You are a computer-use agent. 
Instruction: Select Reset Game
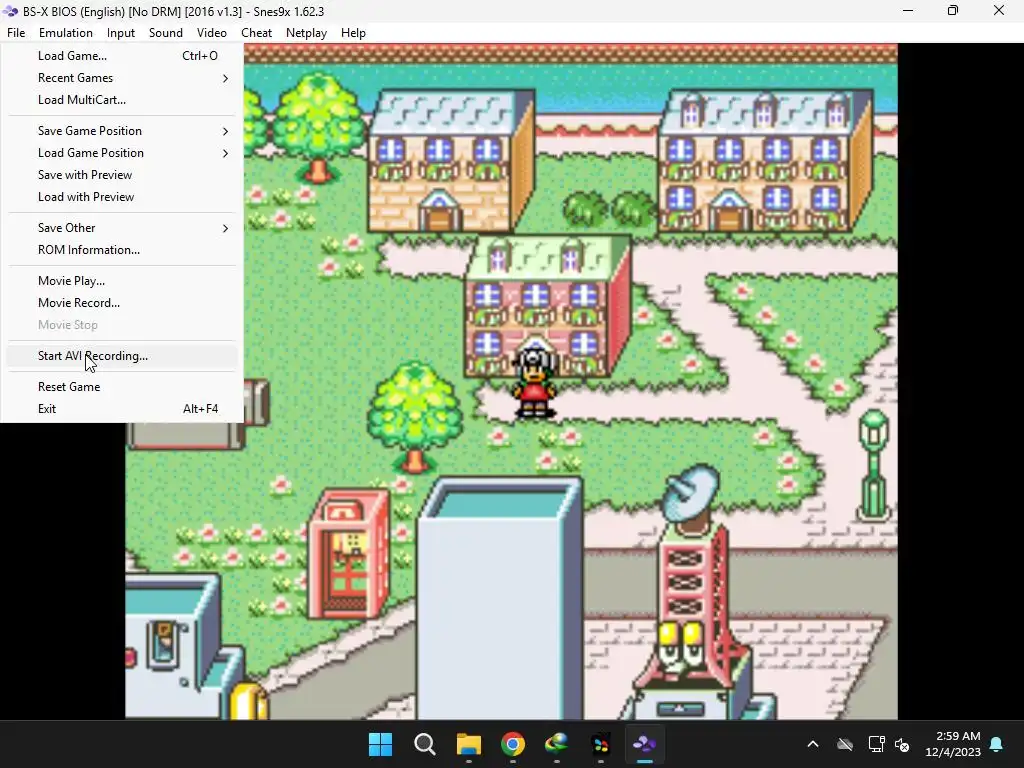click(x=122, y=387)
